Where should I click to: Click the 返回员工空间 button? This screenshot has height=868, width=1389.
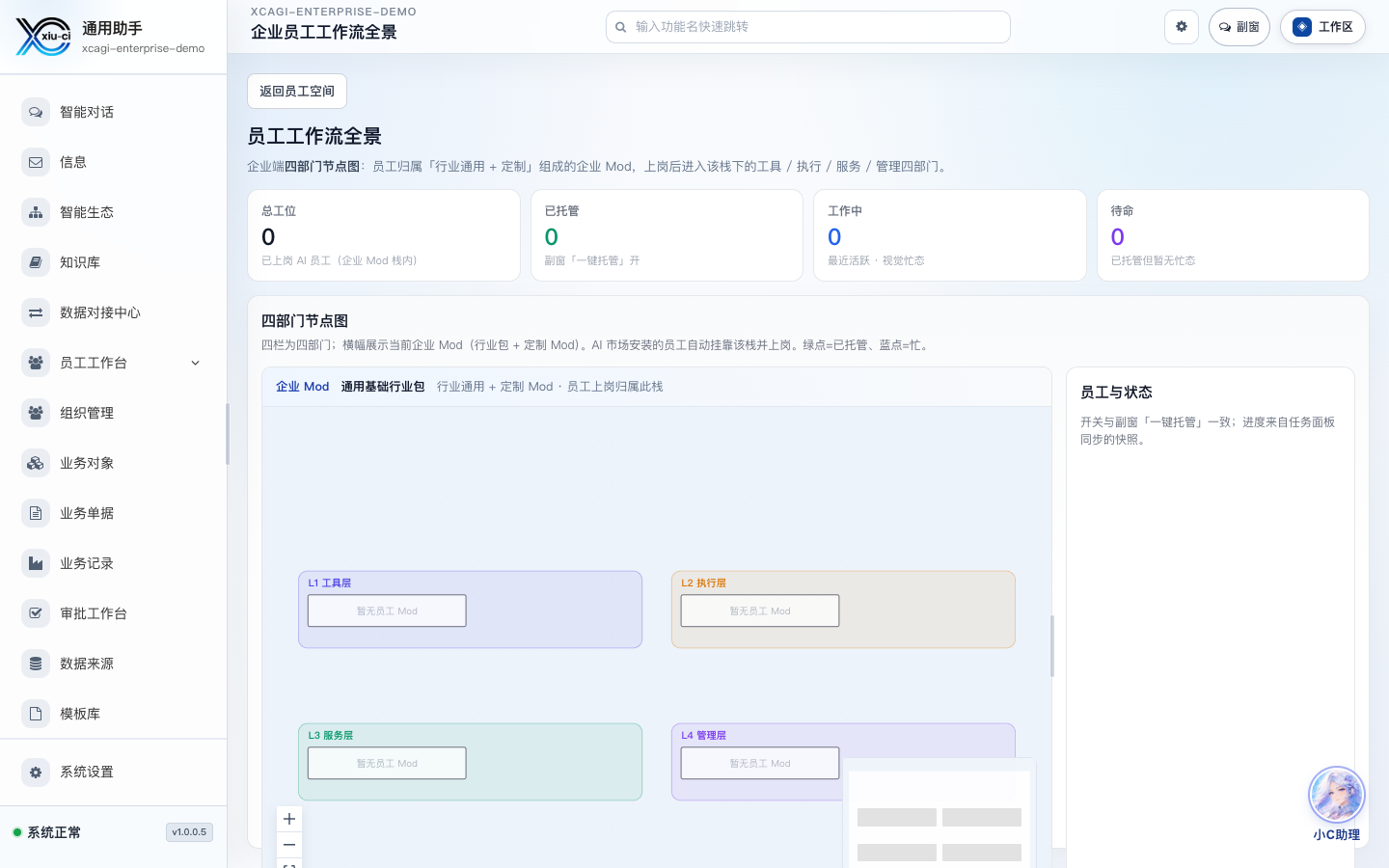click(x=297, y=92)
